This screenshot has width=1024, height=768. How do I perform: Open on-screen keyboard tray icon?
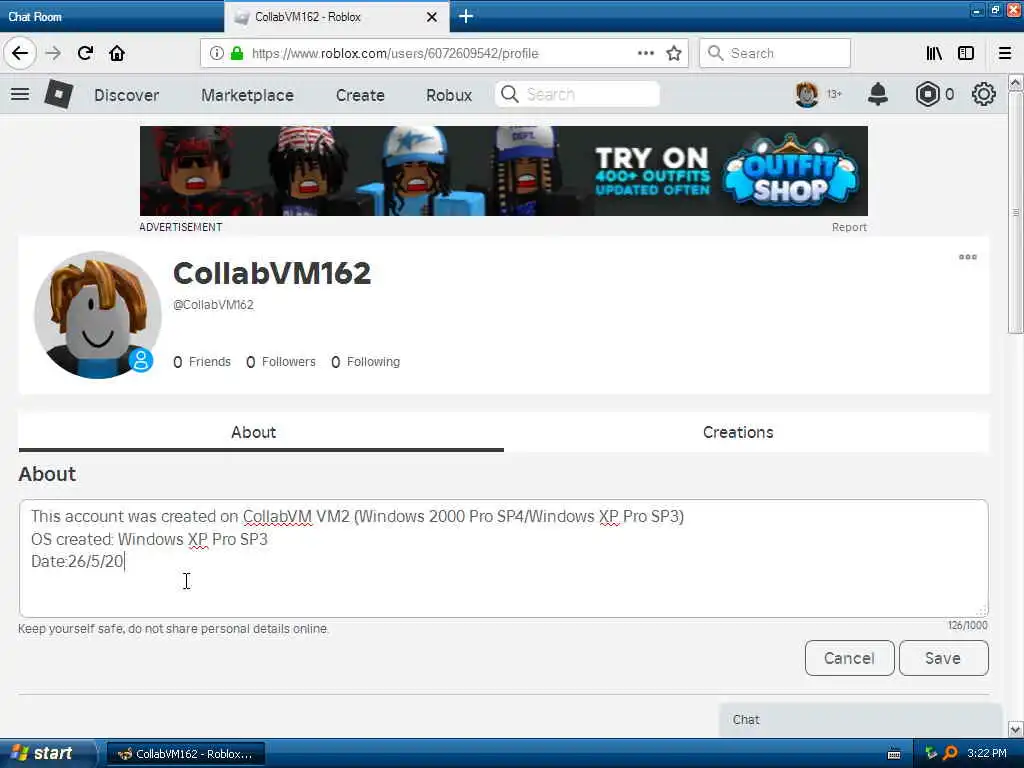[x=894, y=754]
